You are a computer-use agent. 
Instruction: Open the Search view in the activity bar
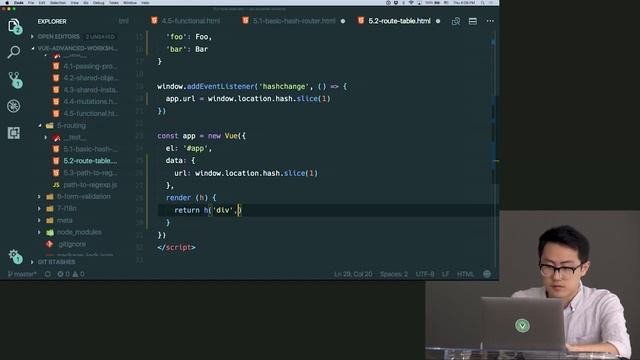click(13, 52)
